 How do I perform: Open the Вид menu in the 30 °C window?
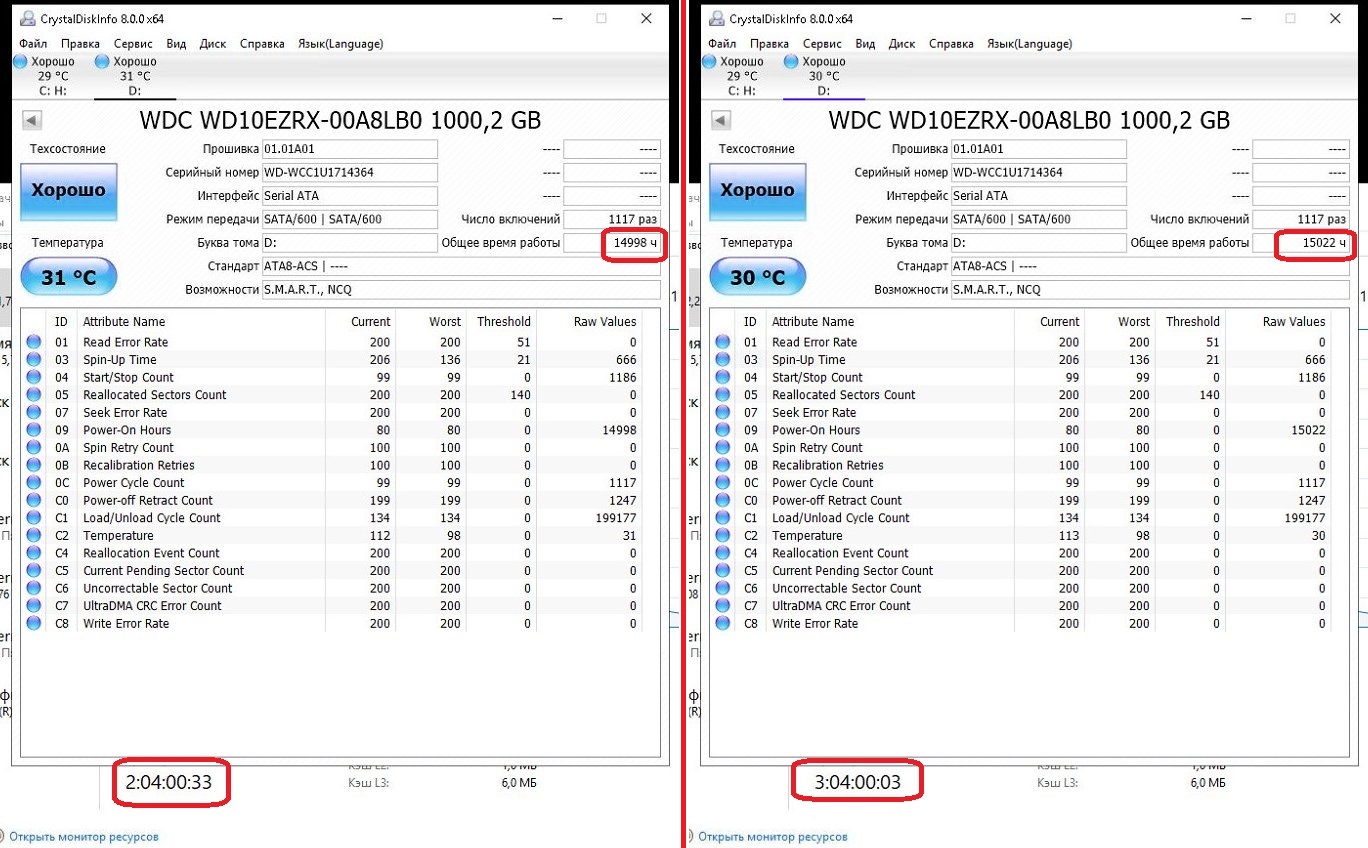point(866,44)
